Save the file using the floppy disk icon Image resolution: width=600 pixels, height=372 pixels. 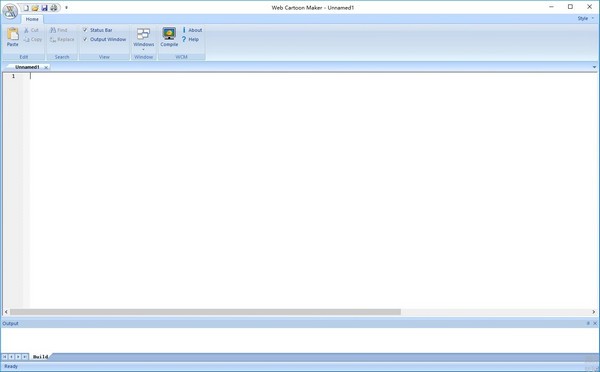(44, 8)
